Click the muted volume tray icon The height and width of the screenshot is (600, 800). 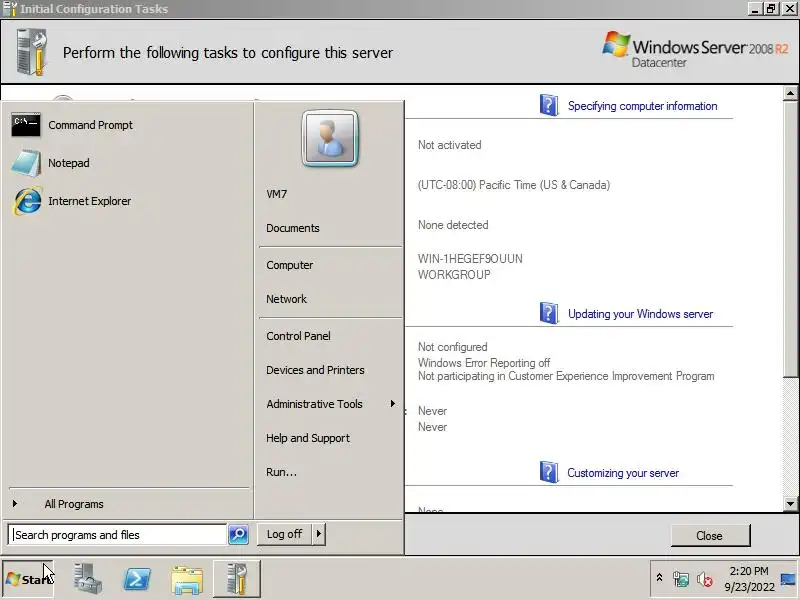click(x=705, y=579)
